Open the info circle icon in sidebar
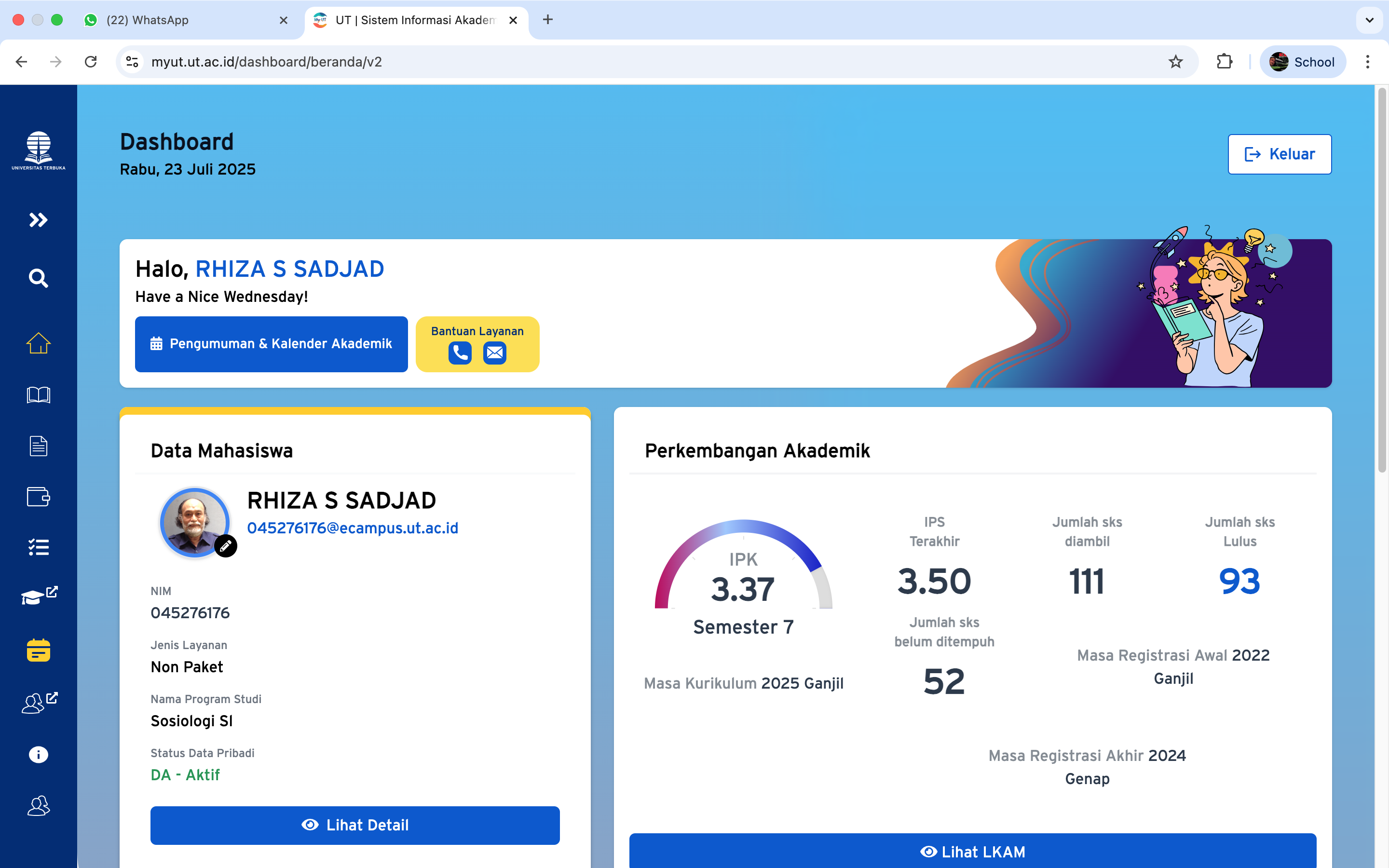This screenshot has height=868, width=1389. click(39, 754)
